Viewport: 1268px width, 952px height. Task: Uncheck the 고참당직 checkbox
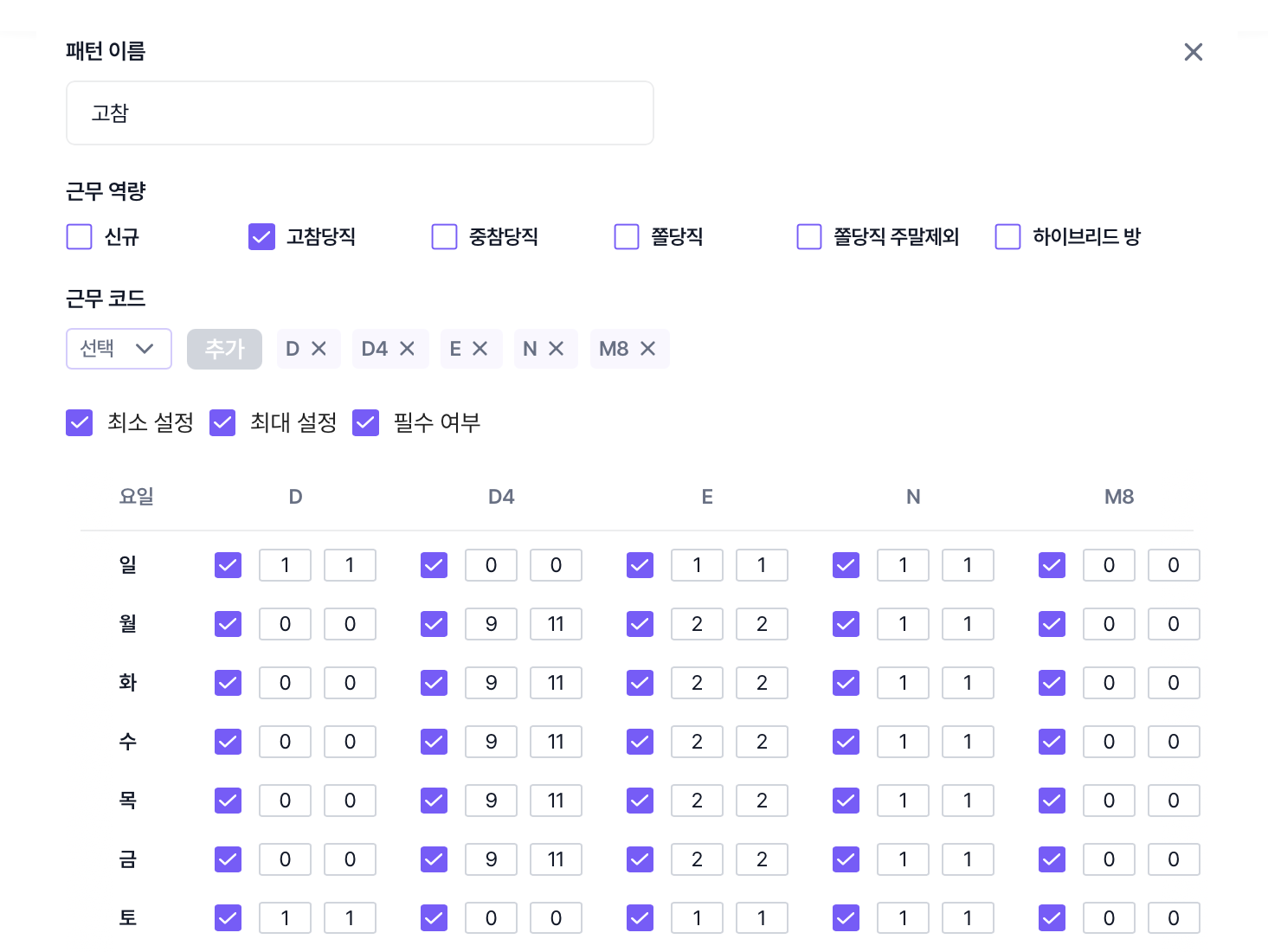pyautogui.click(x=261, y=237)
